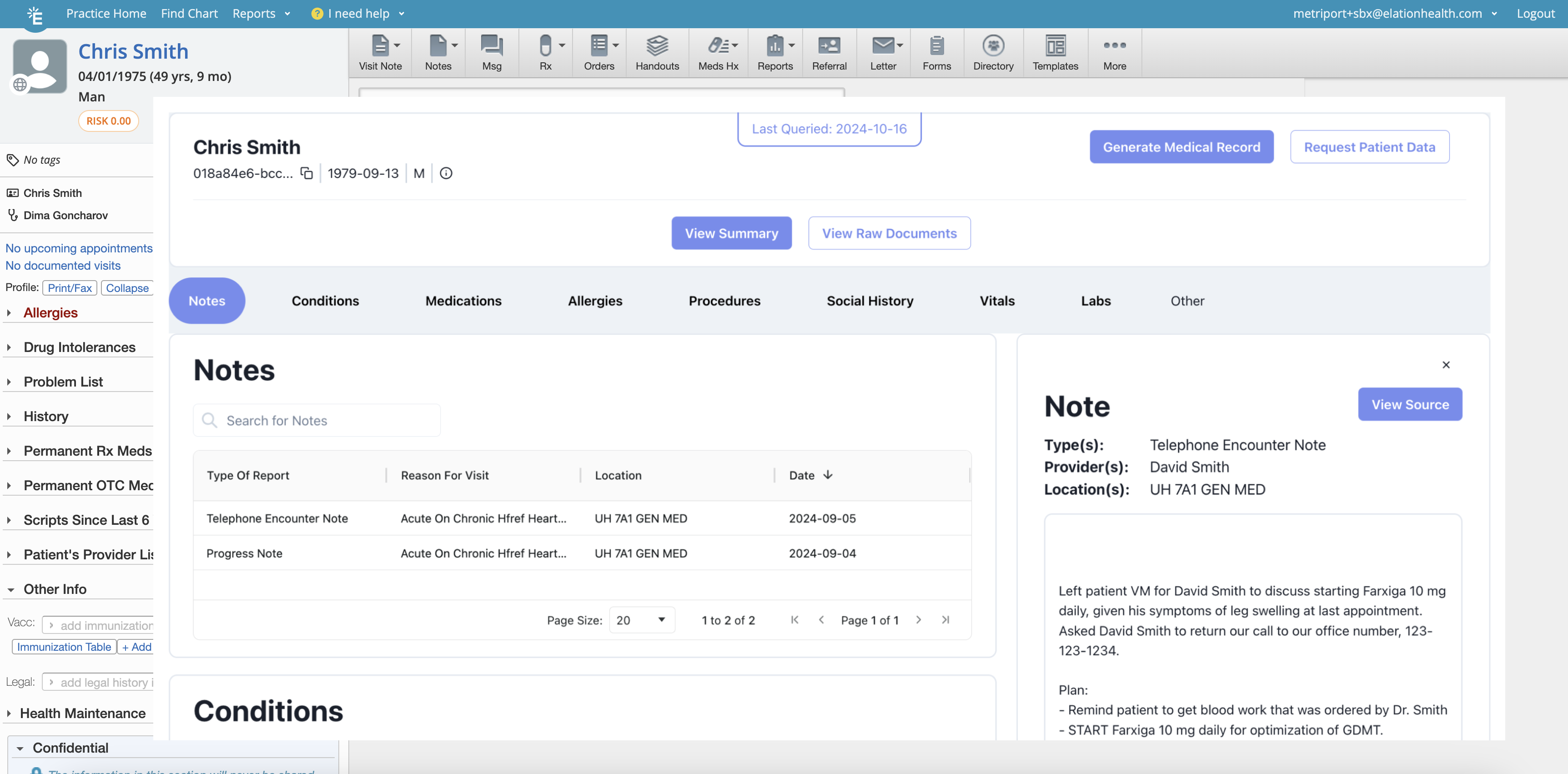Switch to the Medications tab
The image size is (1568, 774).
pos(463,301)
